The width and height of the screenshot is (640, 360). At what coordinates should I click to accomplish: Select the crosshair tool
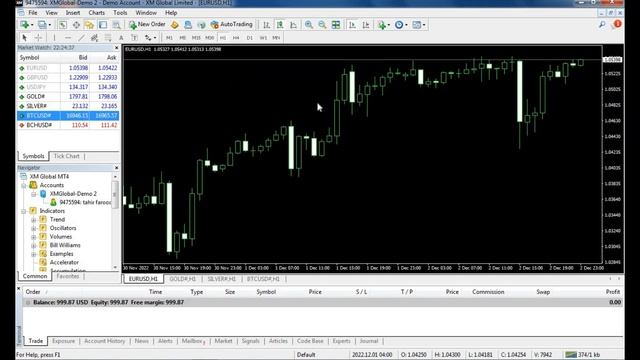38,38
